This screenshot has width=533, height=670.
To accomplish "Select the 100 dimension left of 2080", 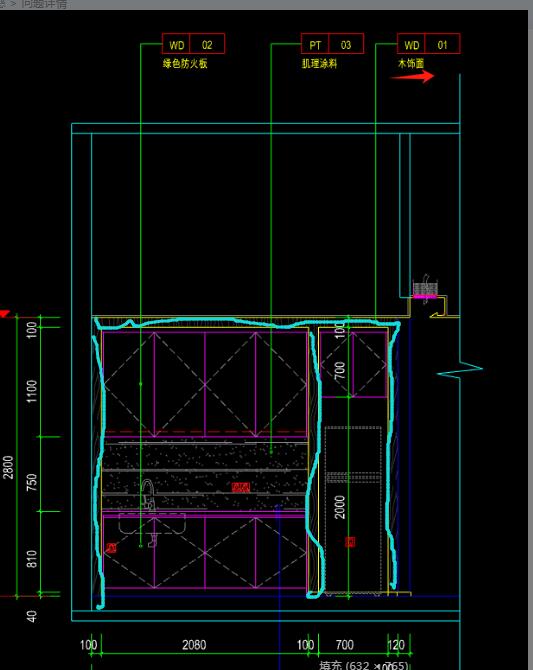I will [x=88, y=645].
